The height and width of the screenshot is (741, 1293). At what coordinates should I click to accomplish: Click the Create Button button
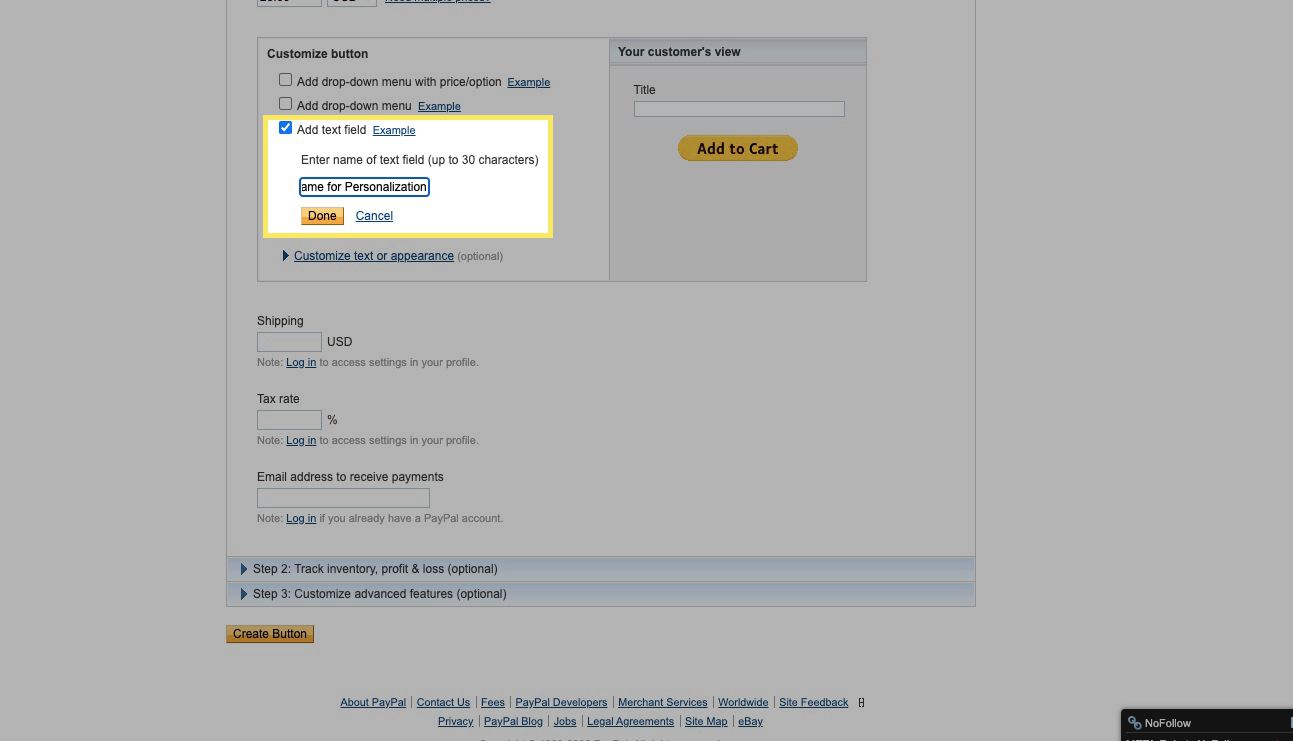tap(270, 634)
